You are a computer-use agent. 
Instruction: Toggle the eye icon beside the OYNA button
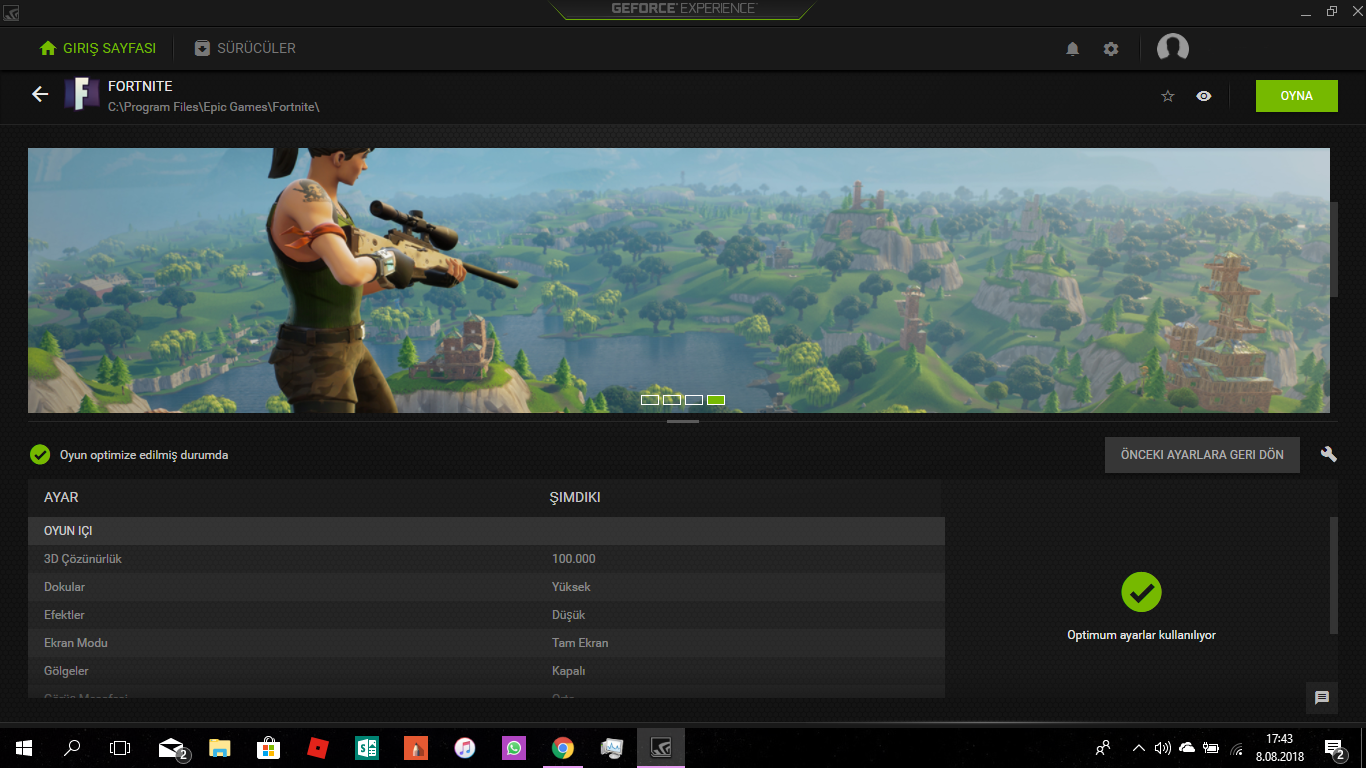(1204, 96)
